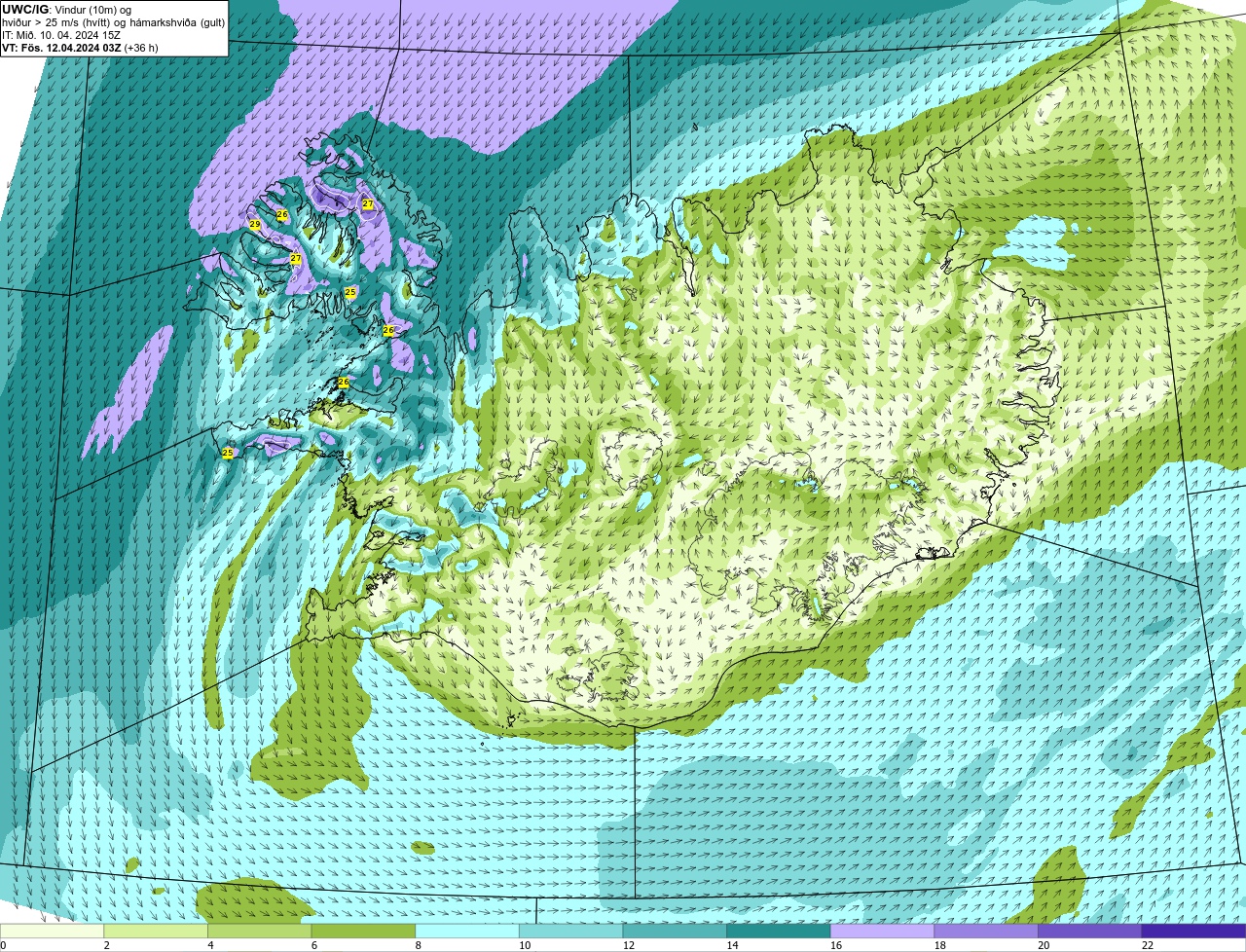Click the legend scale number '12'

[629, 945]
